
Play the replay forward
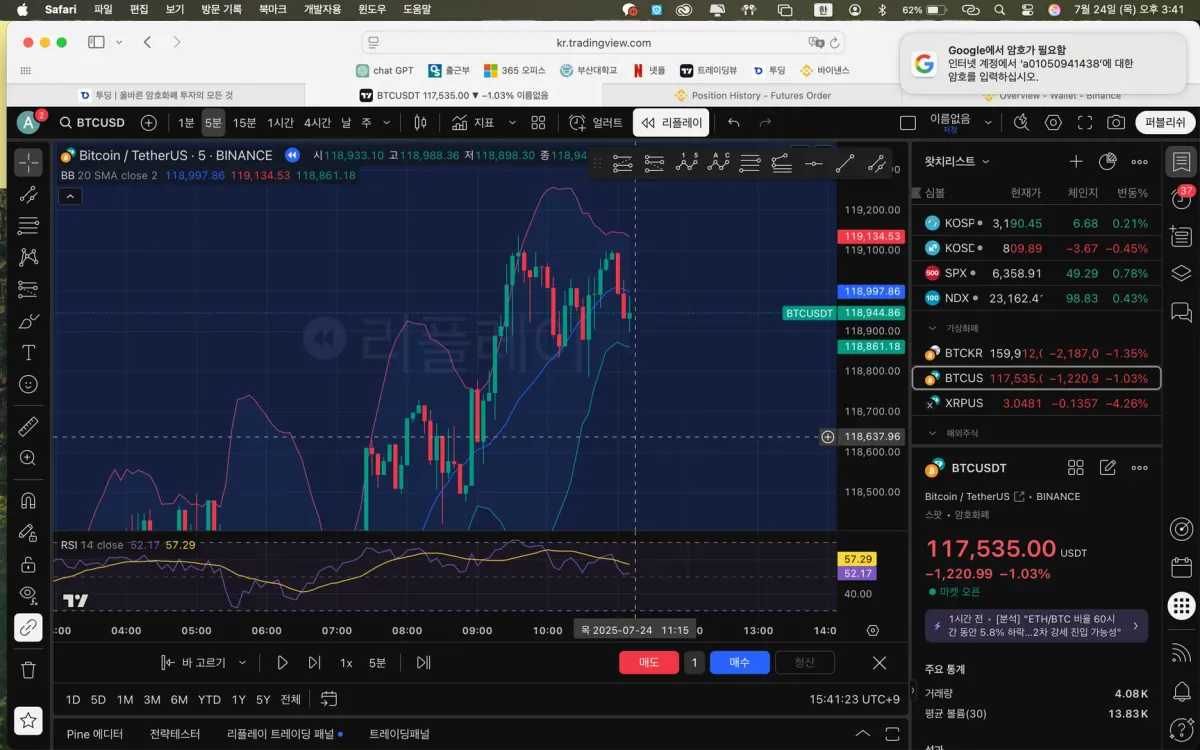(282, 662)
